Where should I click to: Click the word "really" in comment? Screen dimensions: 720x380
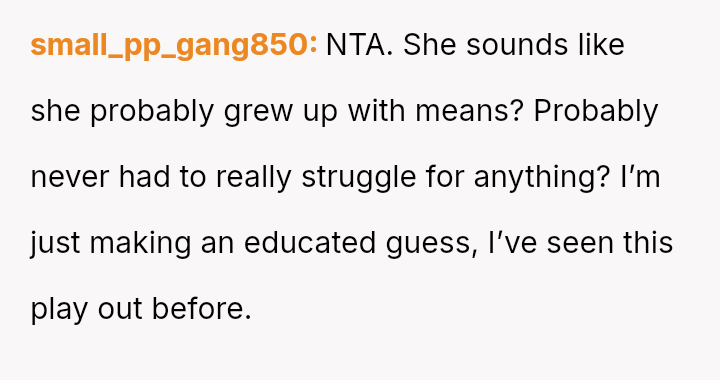pyautogui.click(x=253, y=177)
